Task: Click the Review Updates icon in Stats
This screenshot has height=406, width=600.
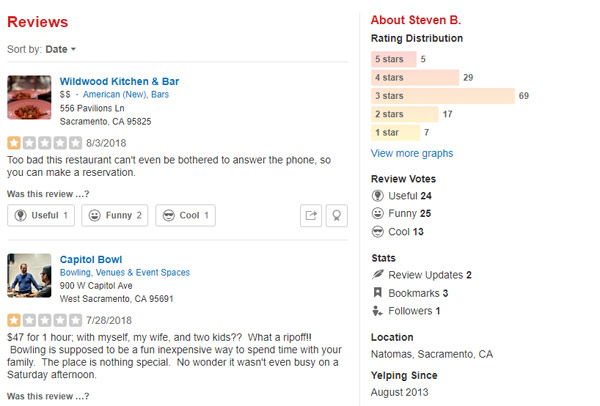Action: tap(378, 275)
